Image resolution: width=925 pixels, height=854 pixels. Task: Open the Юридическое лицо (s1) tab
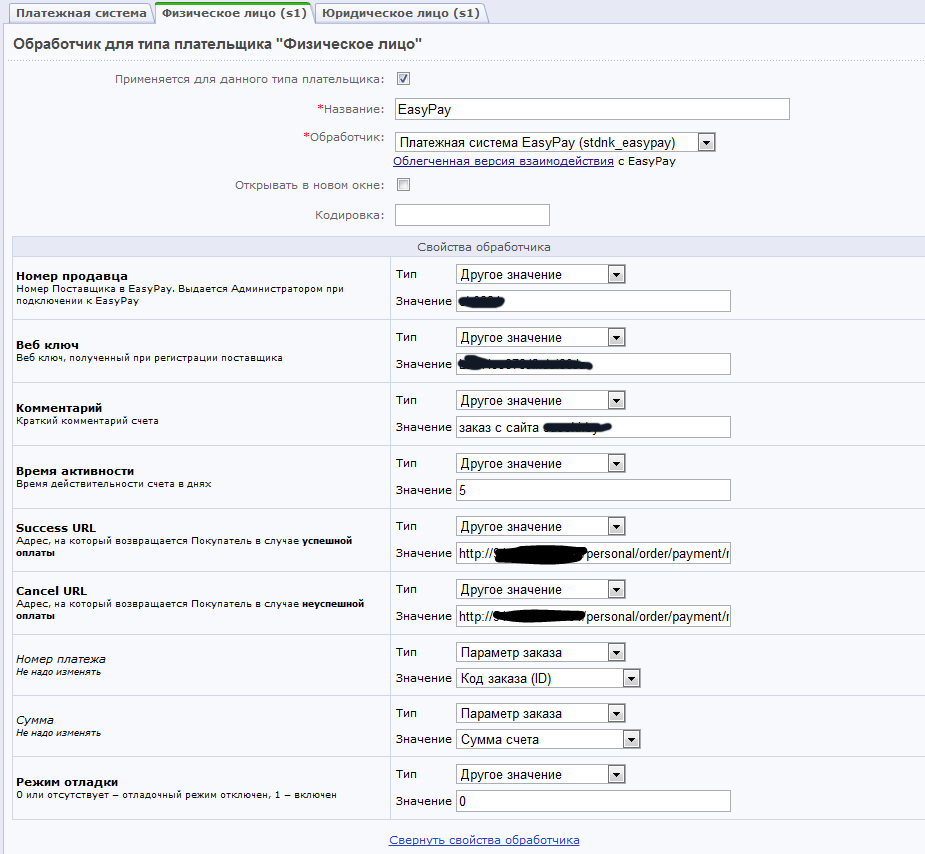[399, 12]
